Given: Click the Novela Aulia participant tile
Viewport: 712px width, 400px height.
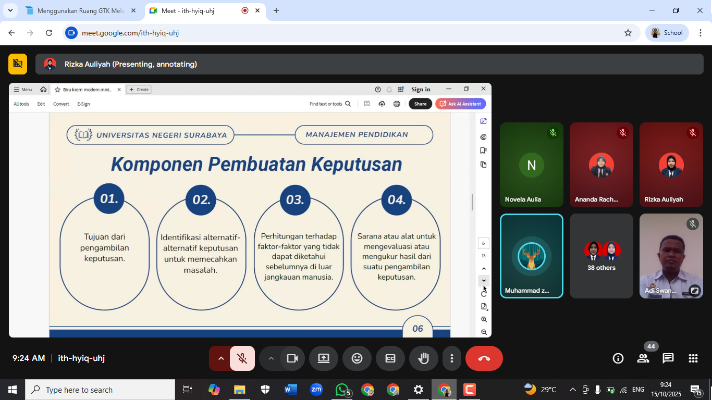Looking at the screenshot, I should [x=531, y=163].
